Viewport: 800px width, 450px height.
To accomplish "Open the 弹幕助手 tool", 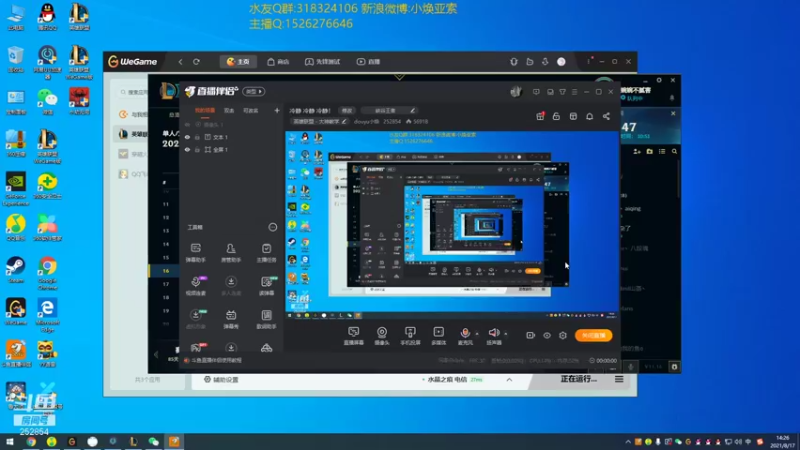I will (x=195, y=253).
